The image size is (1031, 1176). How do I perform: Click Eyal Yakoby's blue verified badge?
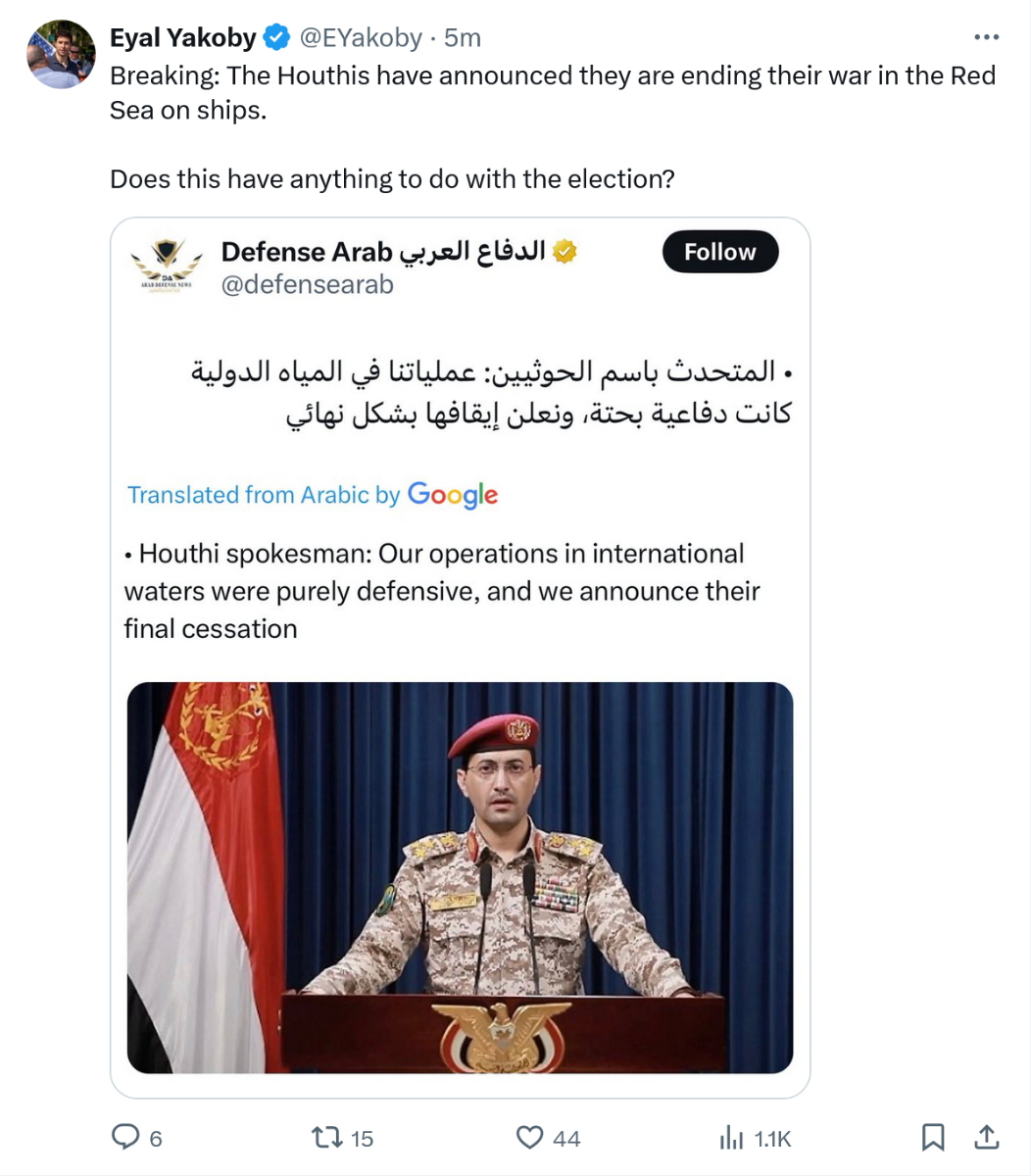277,38
